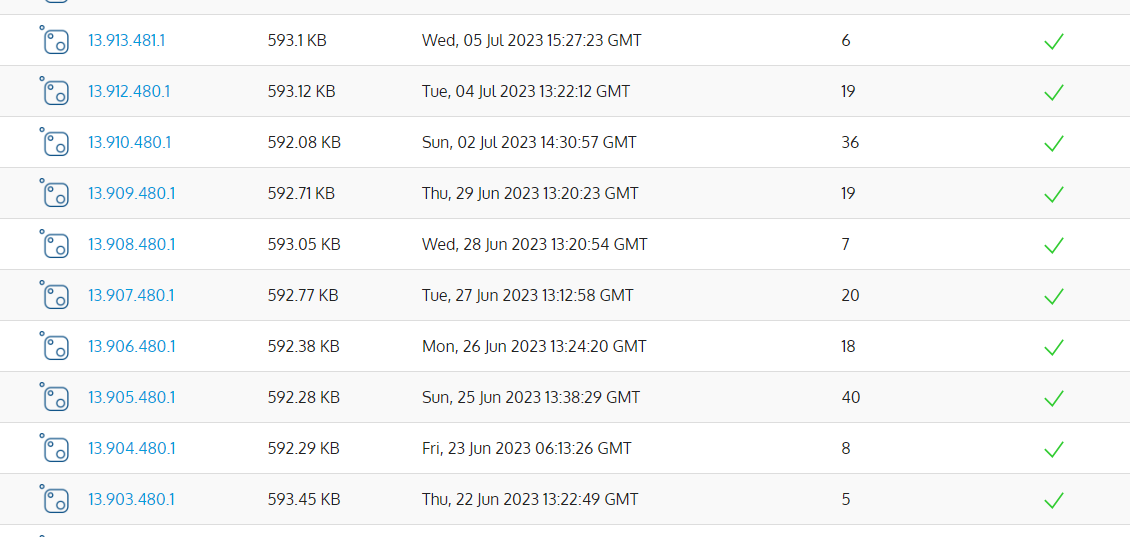
Task: Click the package icon beside 13.905.480.1
Action: (x=54, y=398)
